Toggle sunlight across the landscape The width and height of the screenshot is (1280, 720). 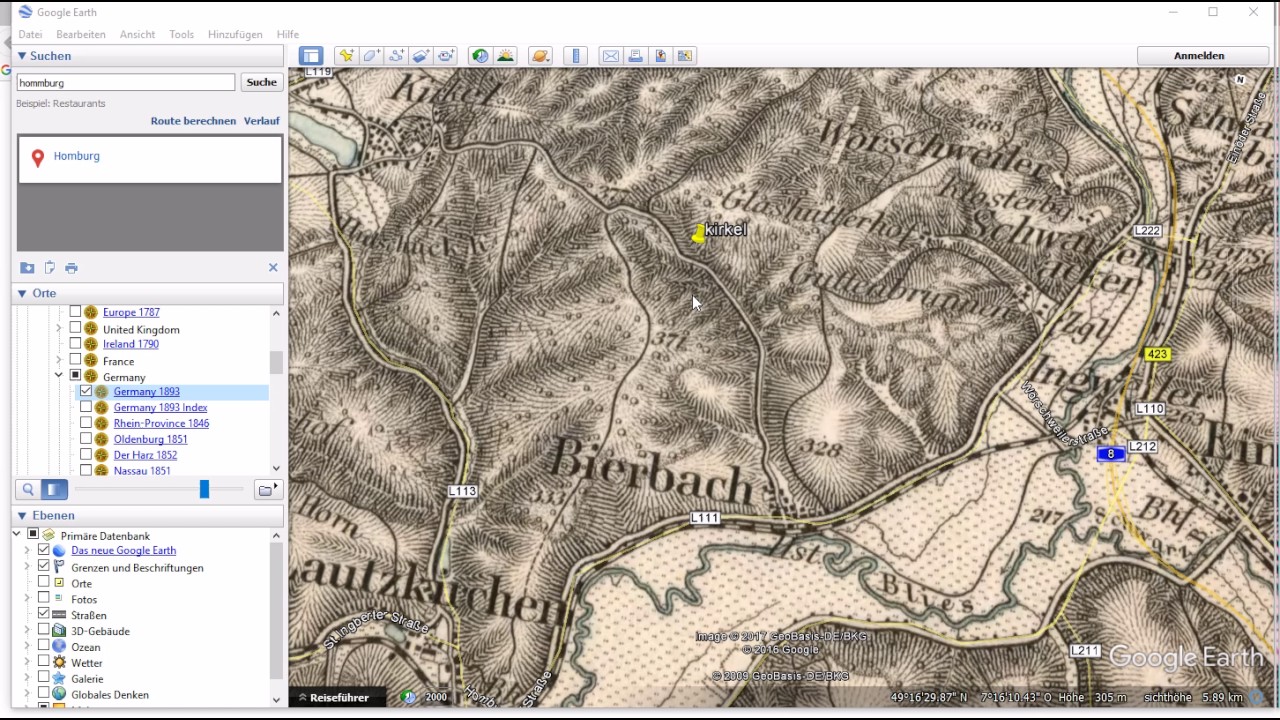click(505, 56)
